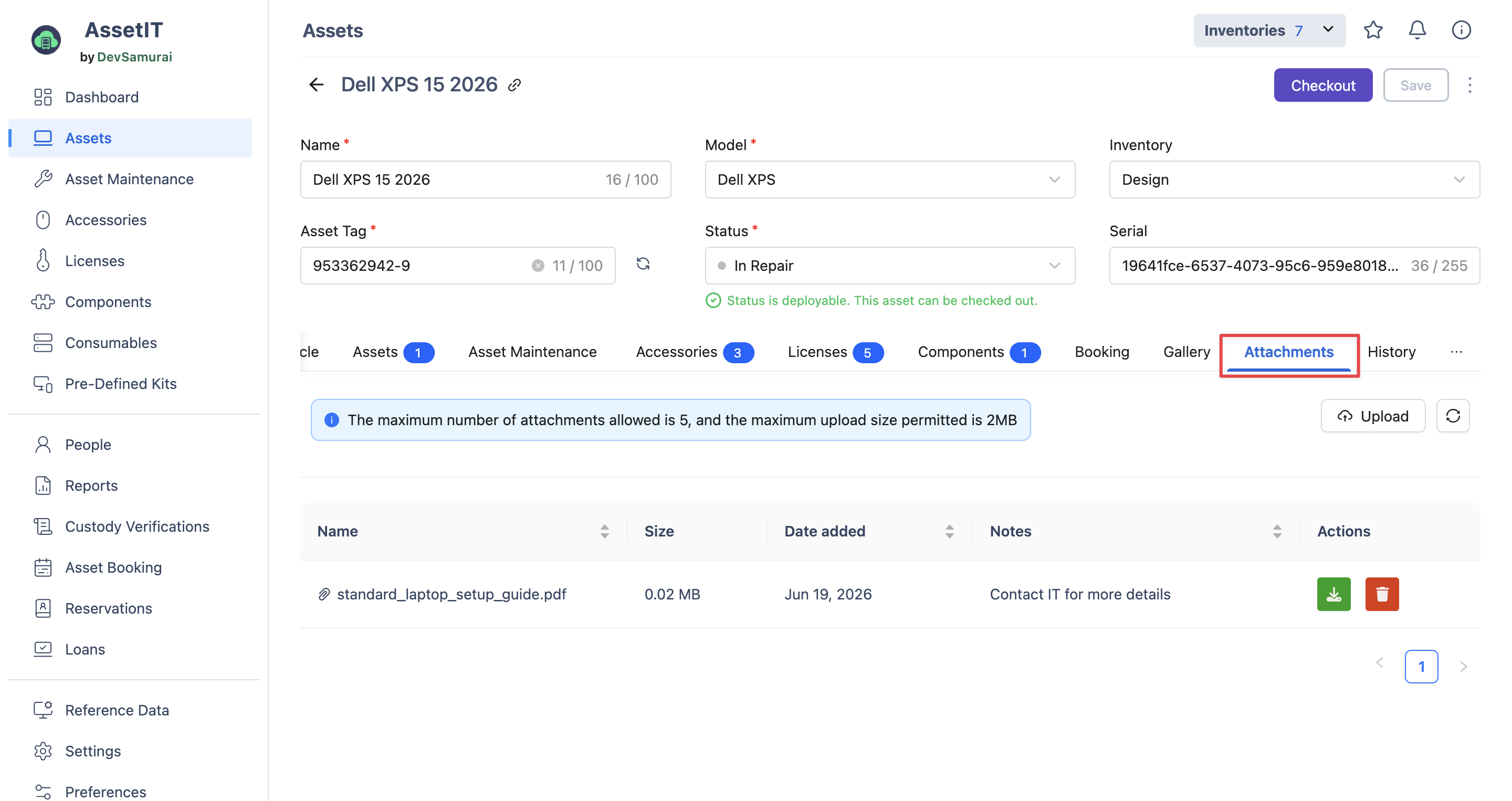Open the Model dropdown showing Dell XPS
This screenshot has height=801, width=1512.
pos(890,180)
